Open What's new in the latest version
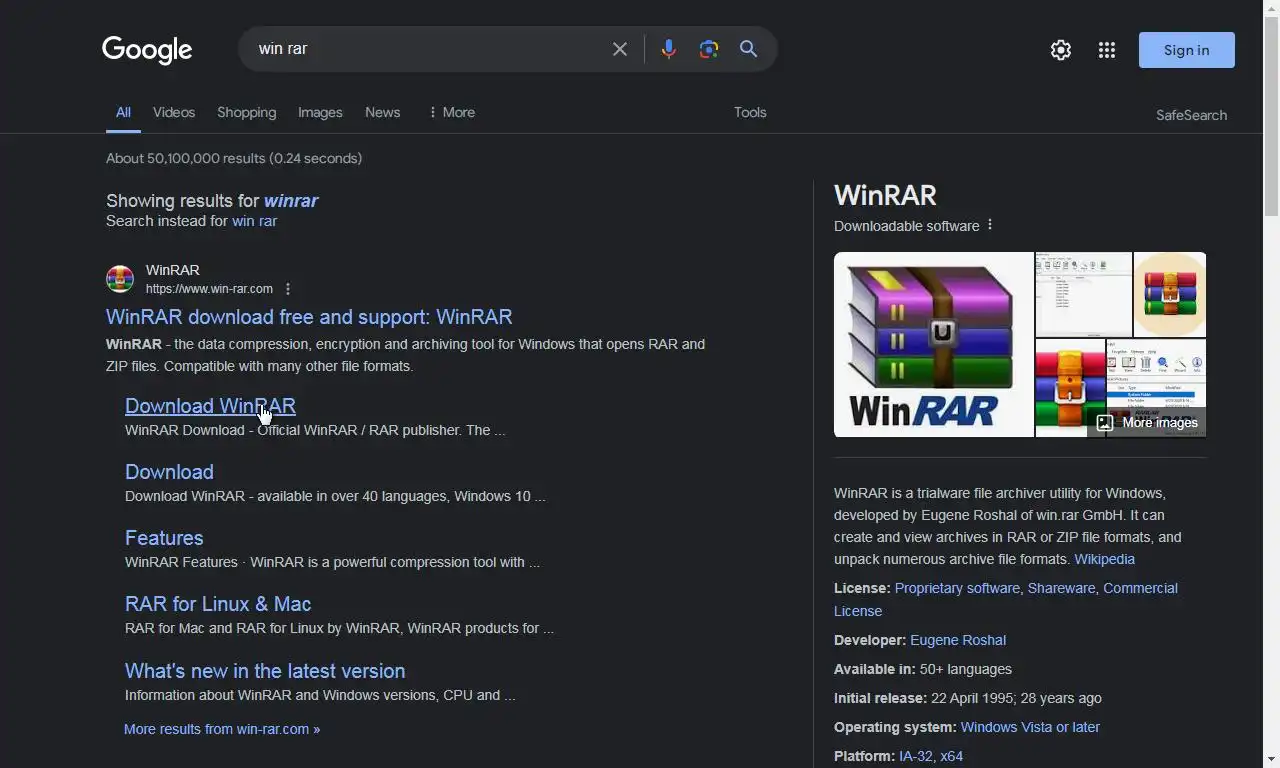The width and height of the screenshot is (1280, 768). pyautogui.click(x=265, y=671)
